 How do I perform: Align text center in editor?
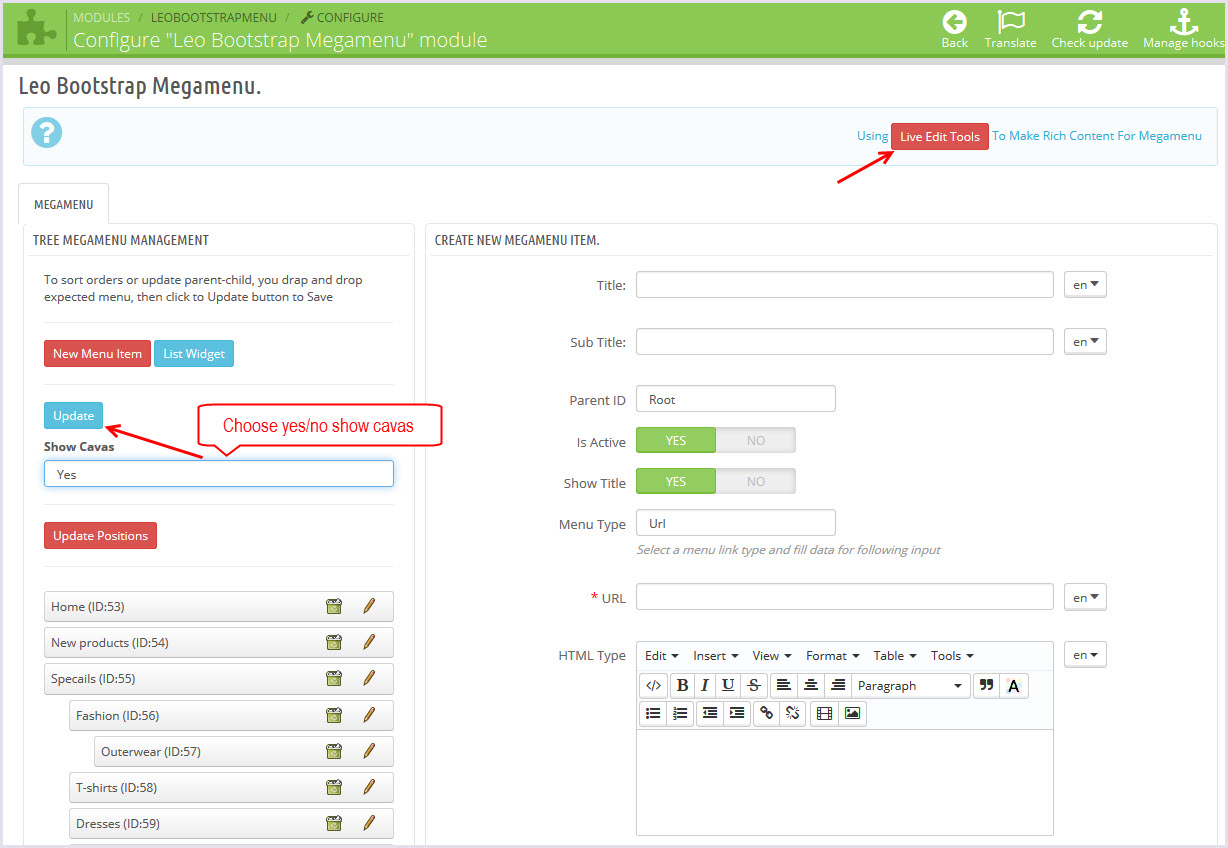point(811,685)
